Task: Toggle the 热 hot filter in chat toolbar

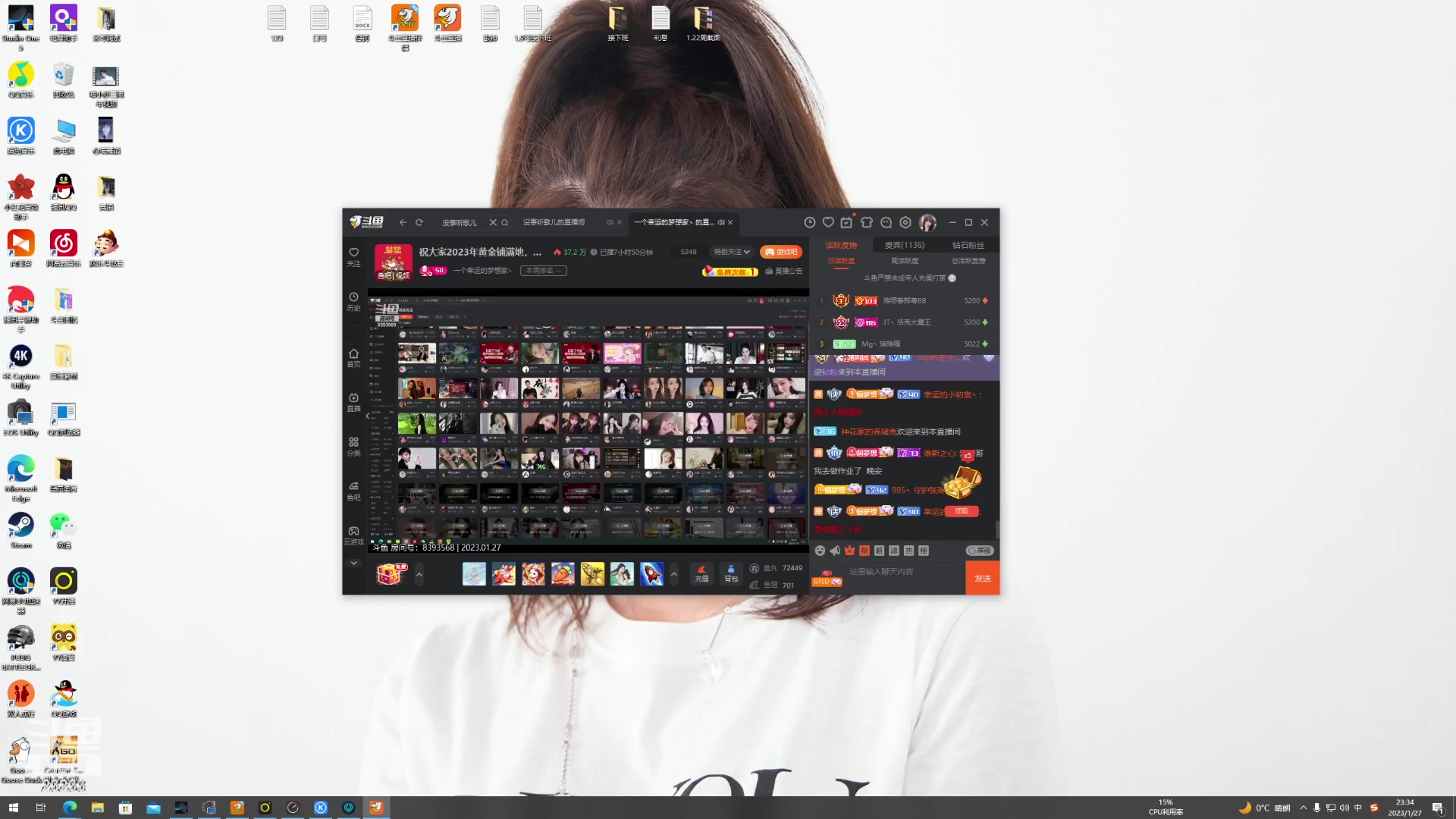Action: tap(908, 551)
